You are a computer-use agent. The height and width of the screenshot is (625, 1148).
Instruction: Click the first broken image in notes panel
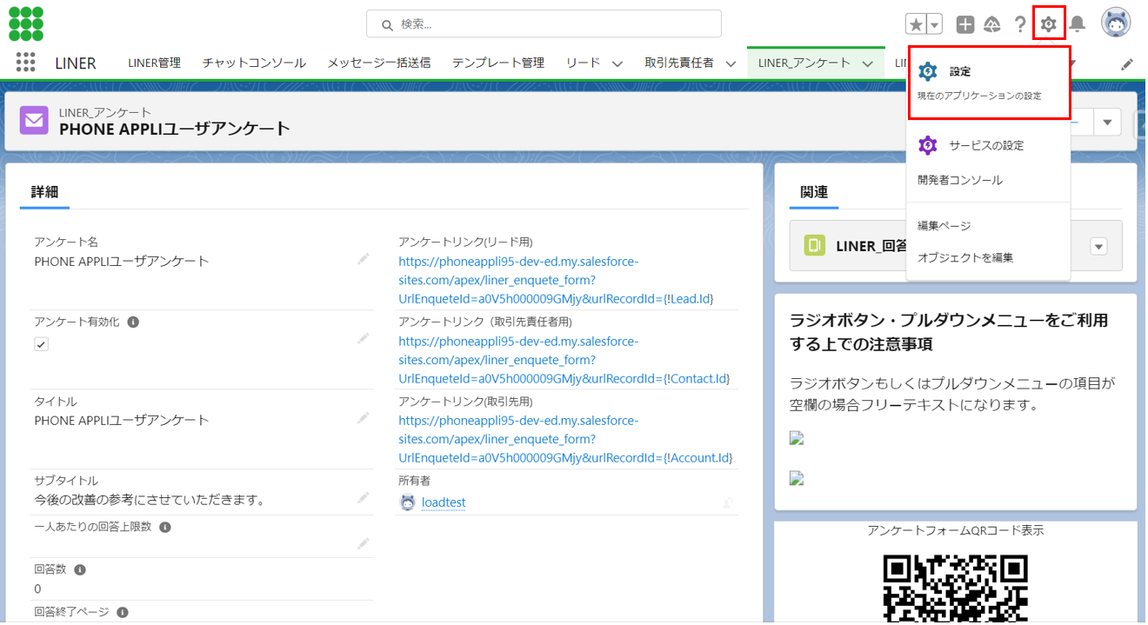pos(797,438)
